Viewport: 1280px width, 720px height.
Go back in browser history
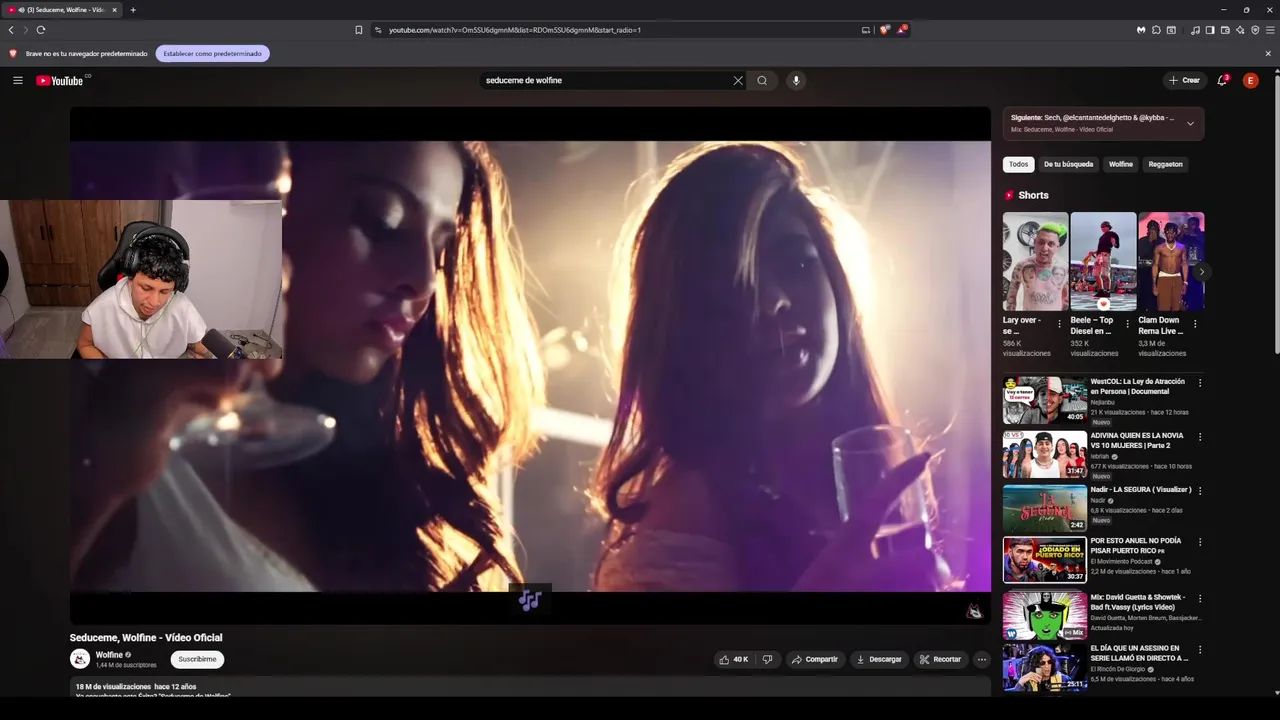click(x=11, y=30)
